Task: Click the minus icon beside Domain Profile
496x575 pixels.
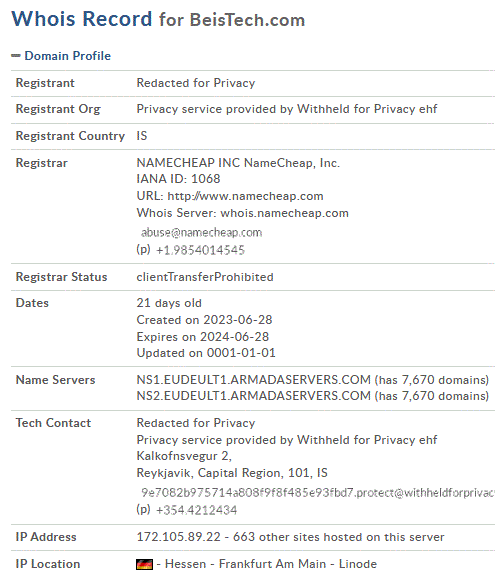Action: 16,56
